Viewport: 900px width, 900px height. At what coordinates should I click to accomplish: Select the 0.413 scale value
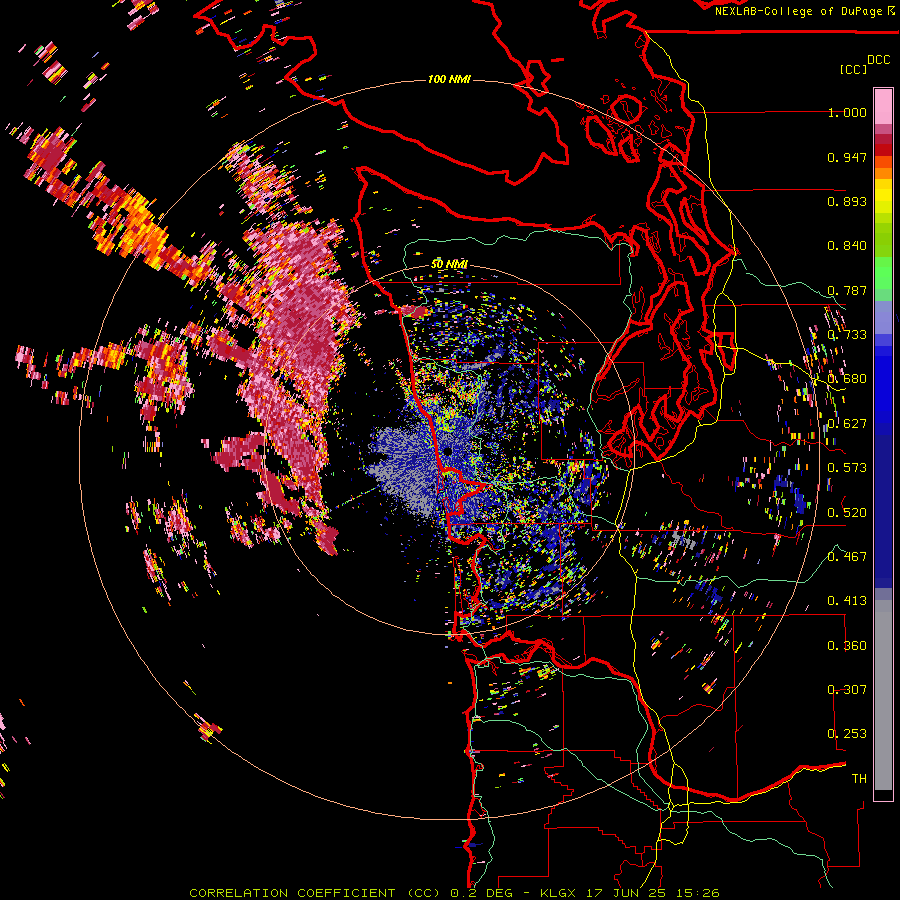coord(847,601)
